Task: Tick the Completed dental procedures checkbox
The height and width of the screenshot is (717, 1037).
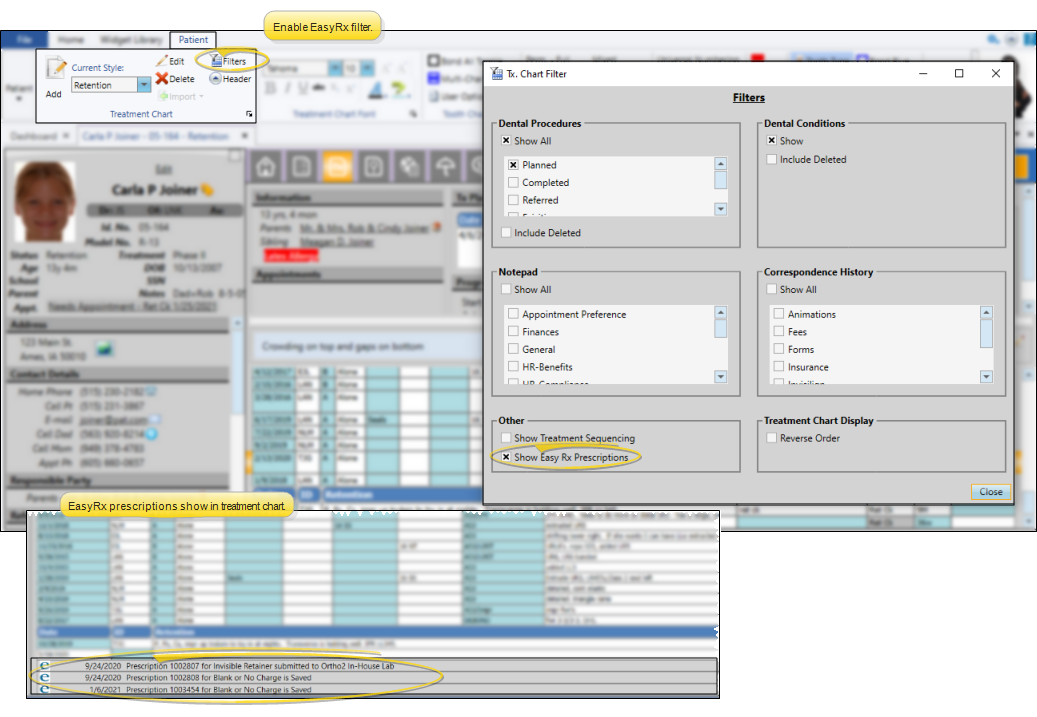Action: tap(513, 183)
